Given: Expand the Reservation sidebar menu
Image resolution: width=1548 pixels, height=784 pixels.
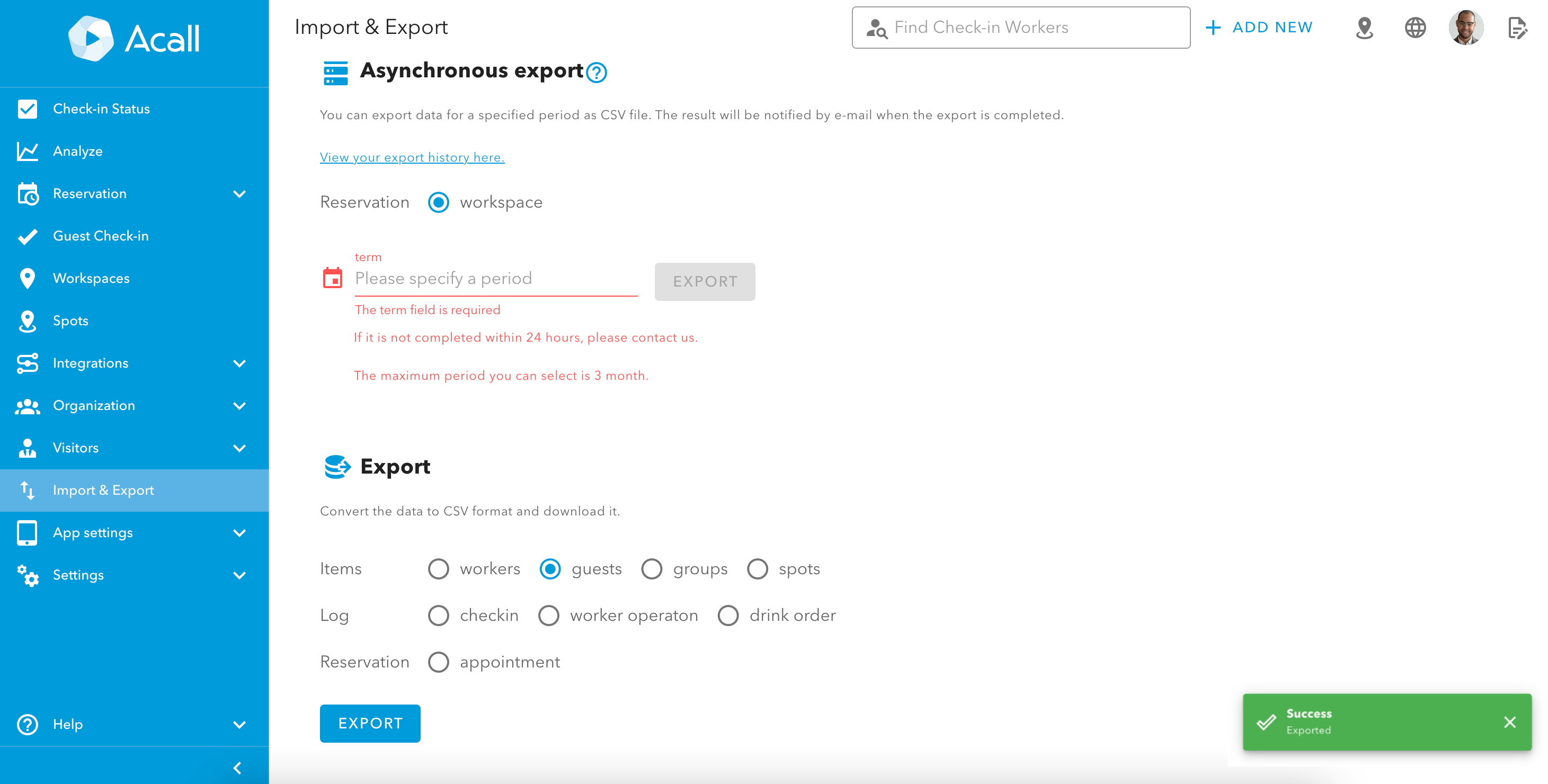Looking at the screenshot, I should [239, 193].
